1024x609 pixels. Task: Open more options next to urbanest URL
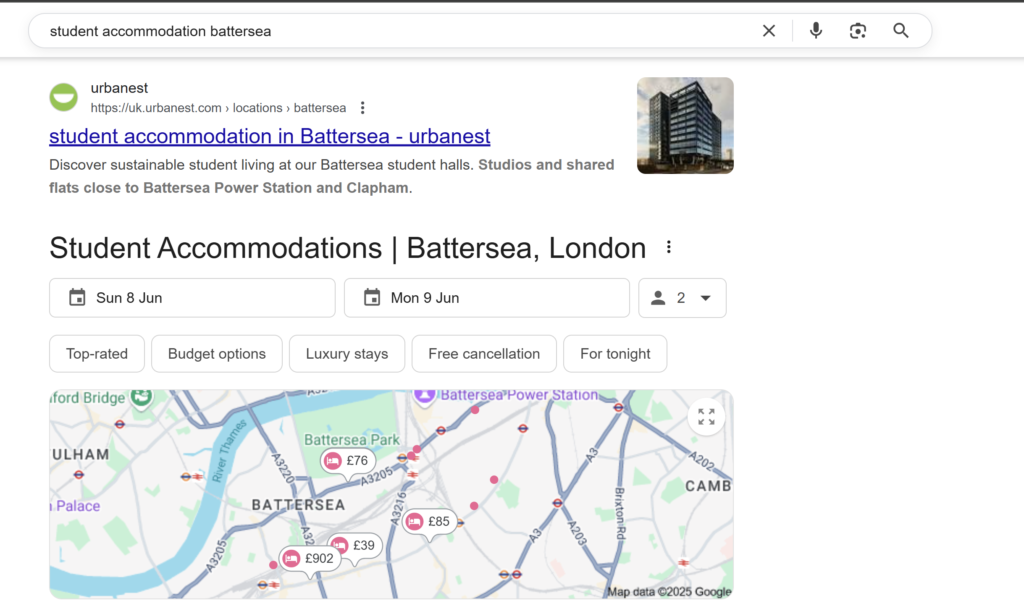click(362, 108)
